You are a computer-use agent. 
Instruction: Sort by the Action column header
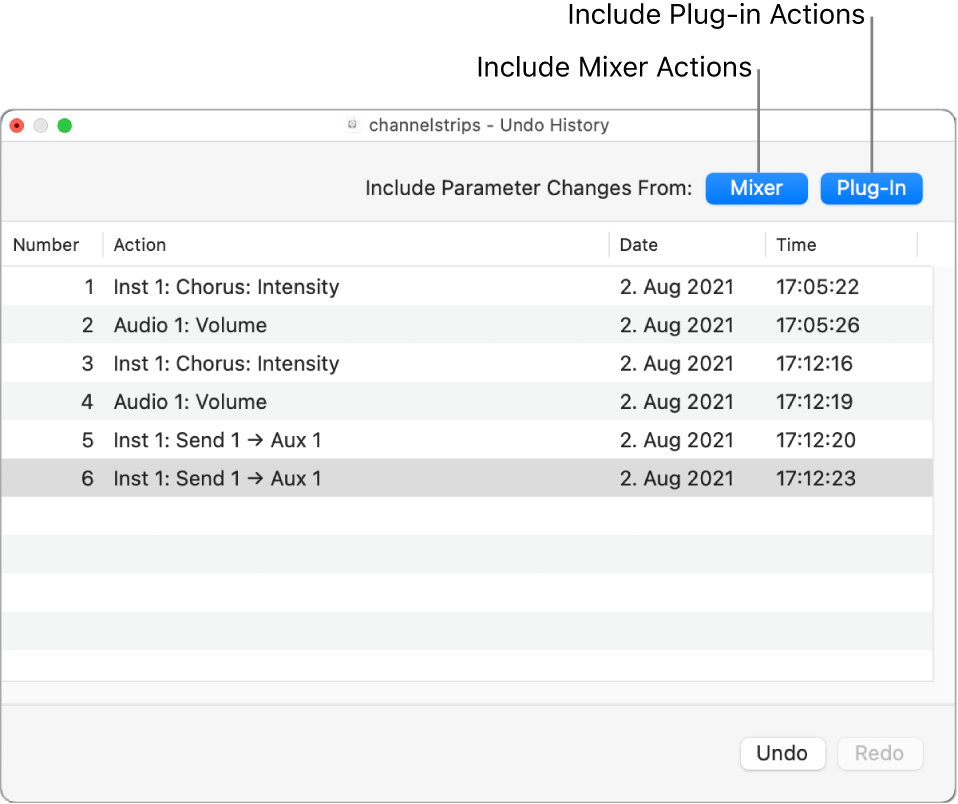[x=139, y=245]
